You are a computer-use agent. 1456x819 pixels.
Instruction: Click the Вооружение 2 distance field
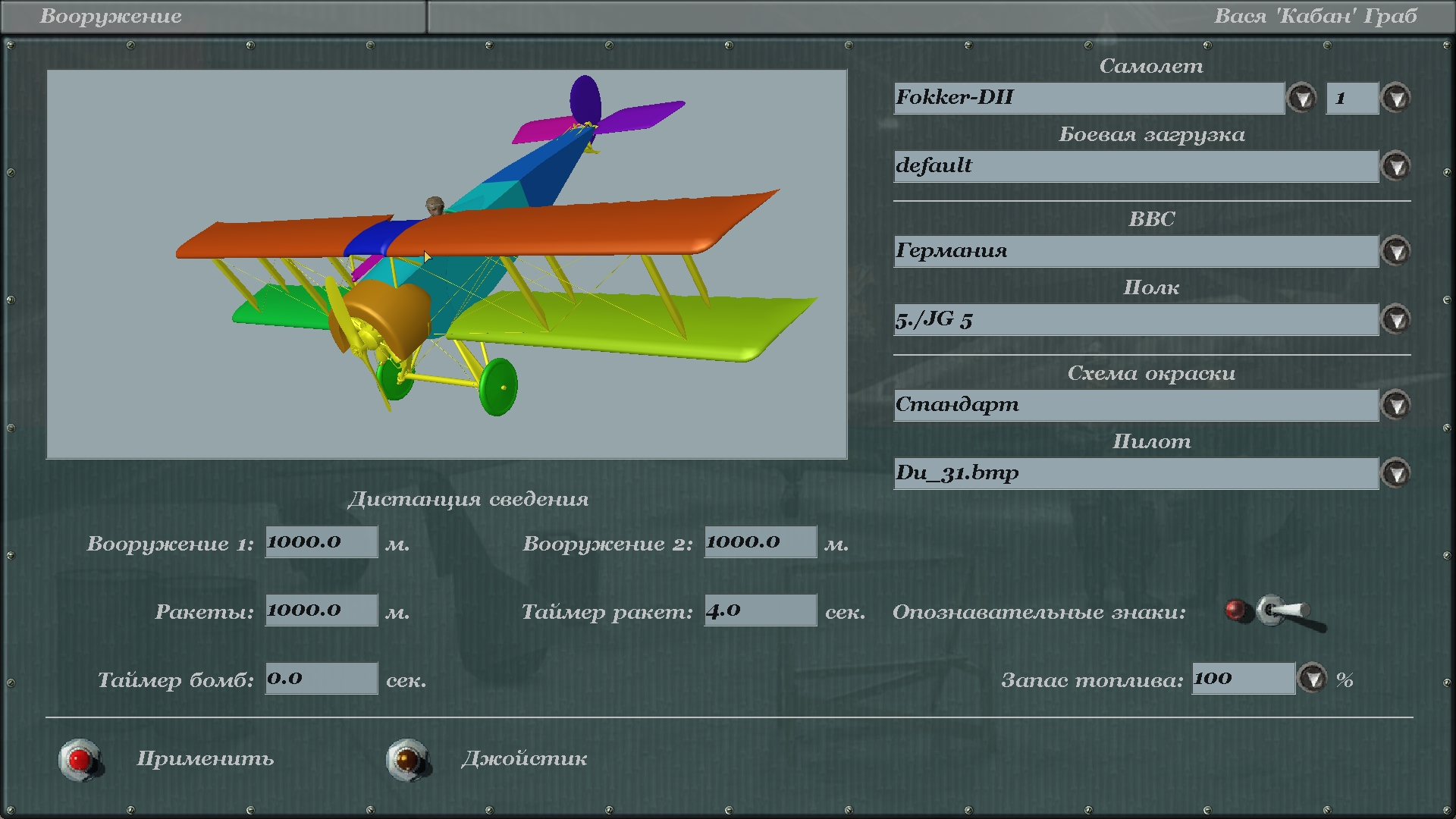[x=760, y=542]
